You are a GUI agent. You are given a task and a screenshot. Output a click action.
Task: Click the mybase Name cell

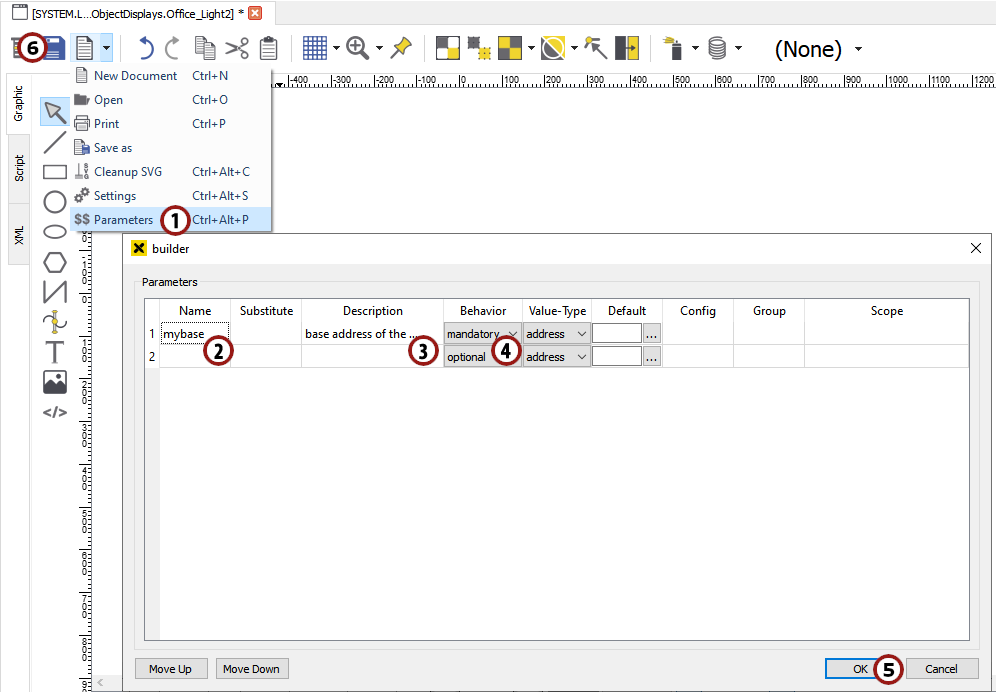click(x=195, y=334)
